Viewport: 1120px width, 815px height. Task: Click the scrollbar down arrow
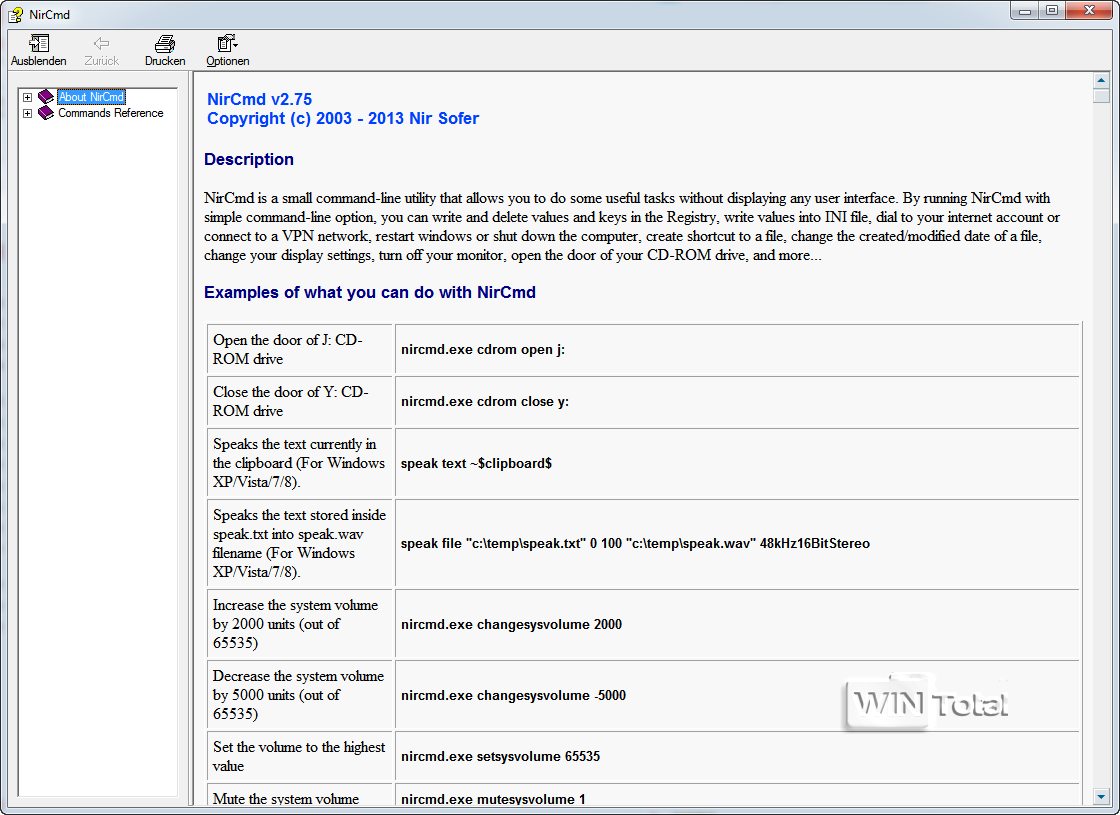1101,797
